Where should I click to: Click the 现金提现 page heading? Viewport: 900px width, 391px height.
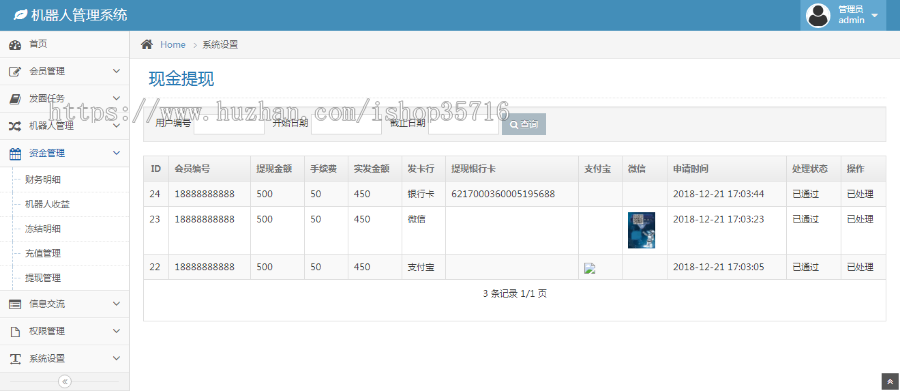pyautogui.click(x=181, y=79)
